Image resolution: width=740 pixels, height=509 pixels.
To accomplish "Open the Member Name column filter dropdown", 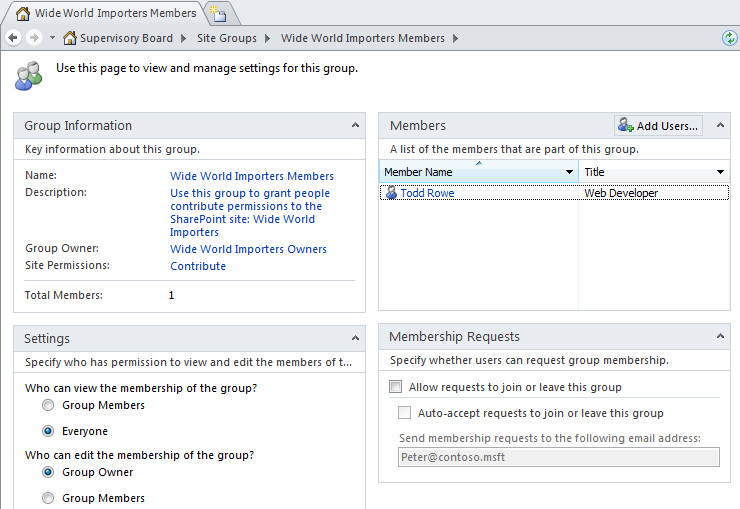I will click(x=569, y=172).
